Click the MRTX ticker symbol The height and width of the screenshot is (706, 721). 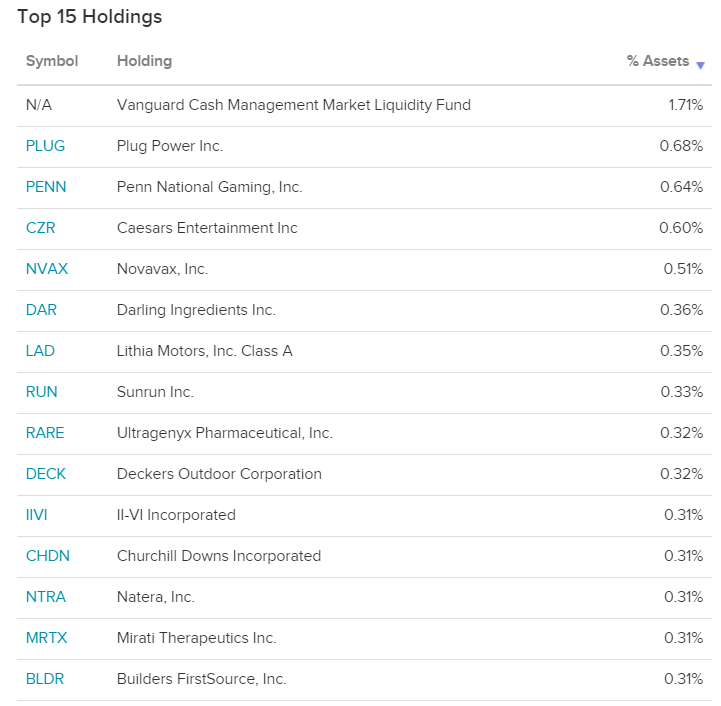point(47,638)
